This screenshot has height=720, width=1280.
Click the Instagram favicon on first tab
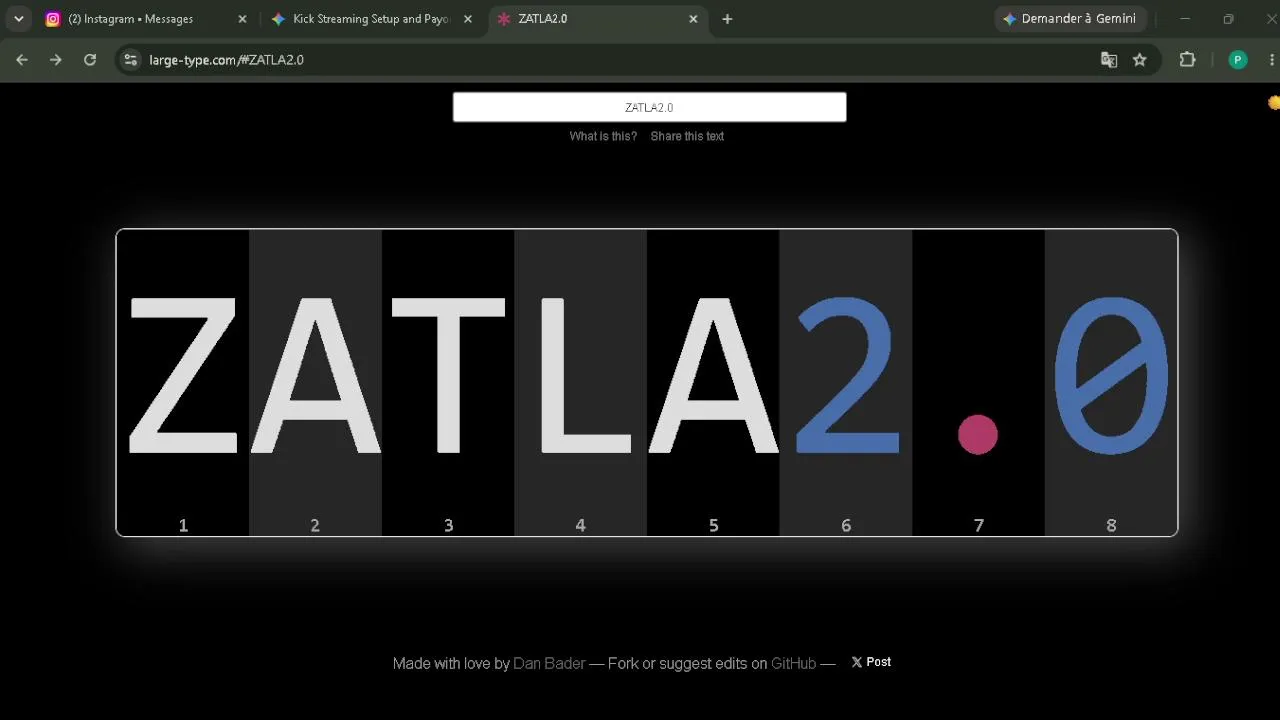[x=53, y=19]
